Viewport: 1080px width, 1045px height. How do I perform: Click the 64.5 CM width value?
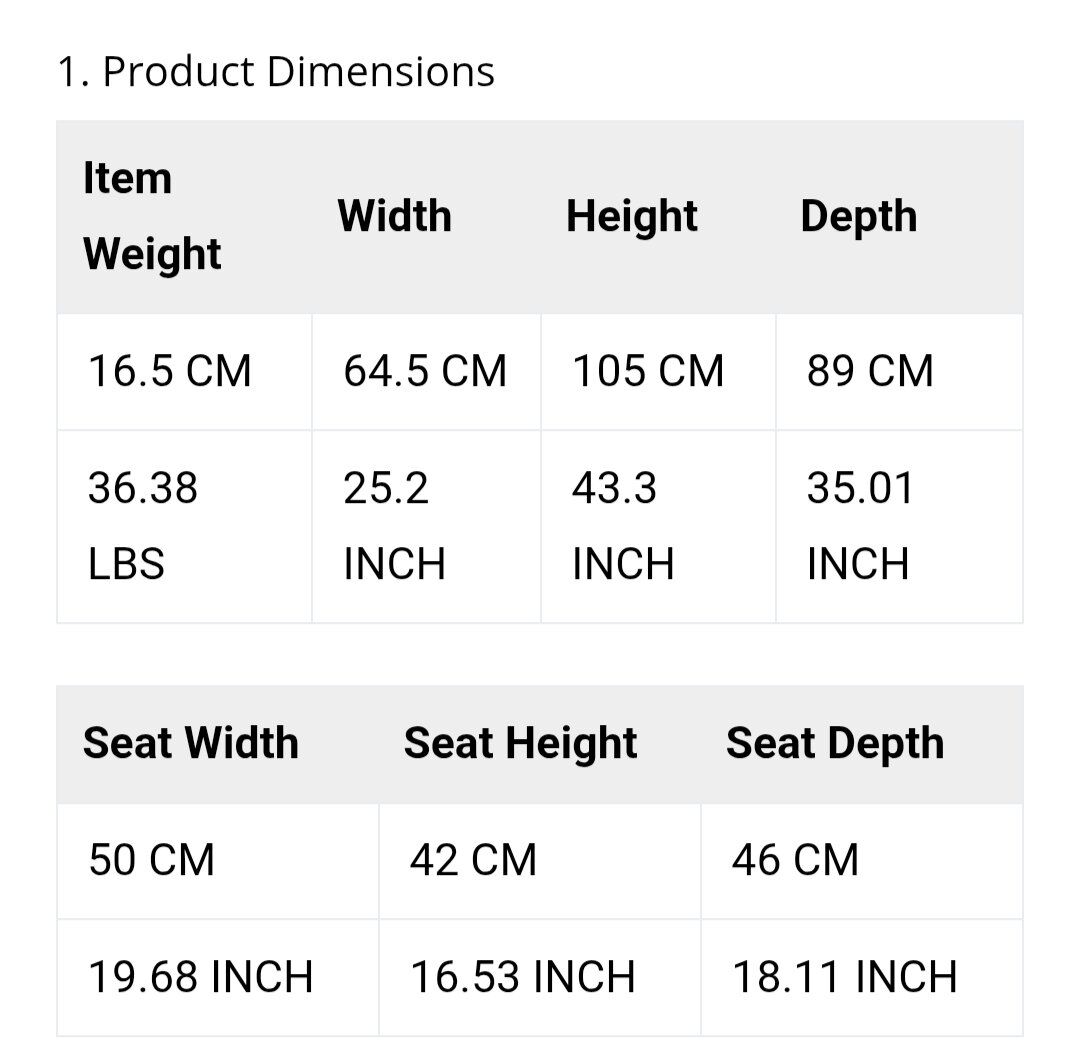(425, 371)
